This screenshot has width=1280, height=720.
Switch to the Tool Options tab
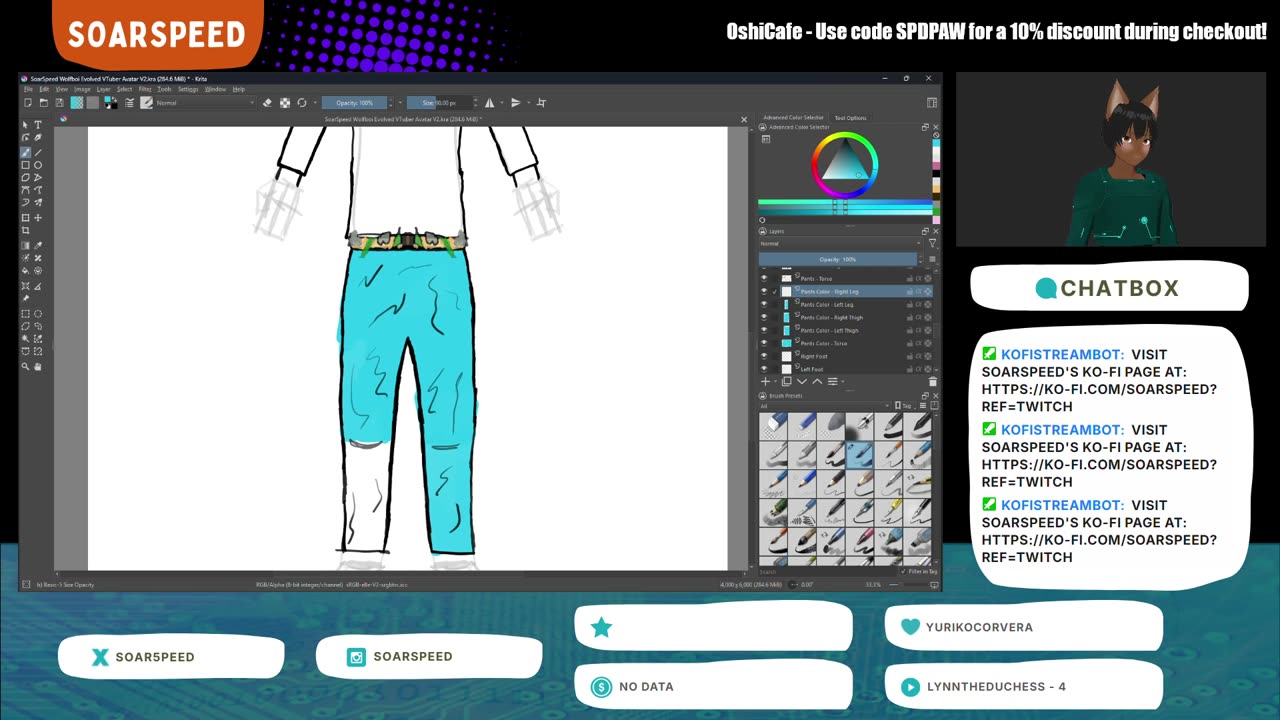(850, 118)
